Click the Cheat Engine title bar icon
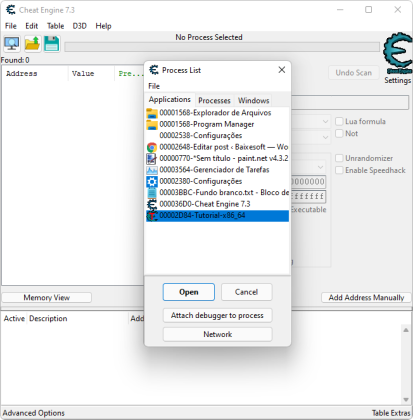This screenshot has width=413, height=420. [x=11, y=10]
